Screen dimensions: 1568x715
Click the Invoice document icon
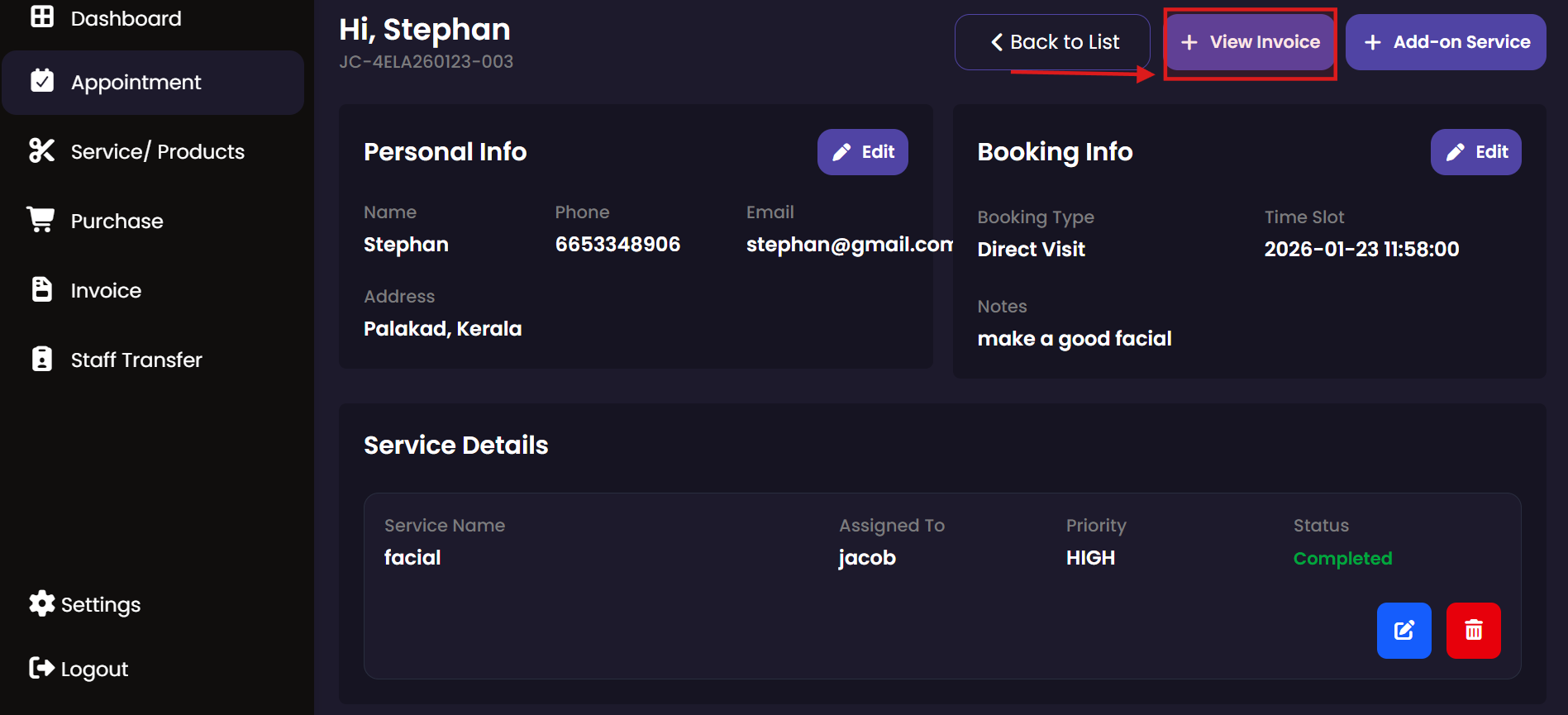[x=42, y=289]
